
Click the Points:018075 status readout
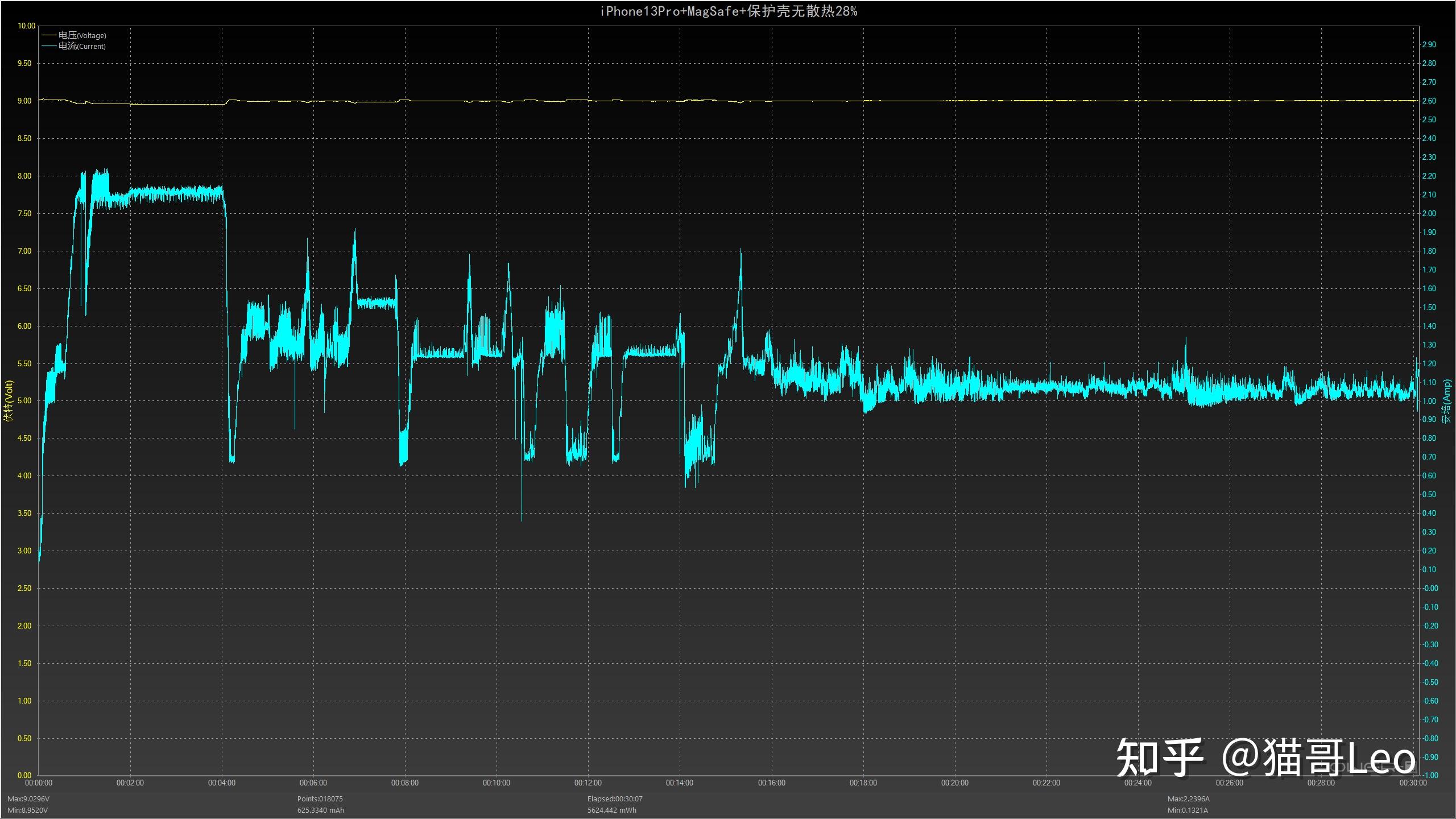pyautogui.click(x=320, y=799)
